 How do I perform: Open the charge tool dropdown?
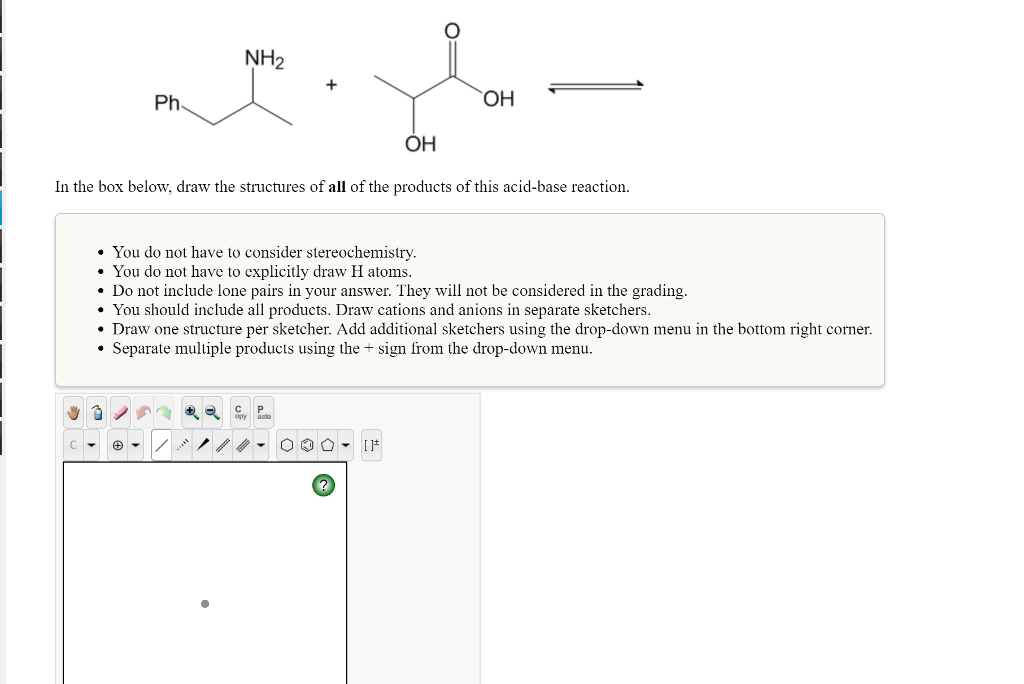click(x=136, y=444)
